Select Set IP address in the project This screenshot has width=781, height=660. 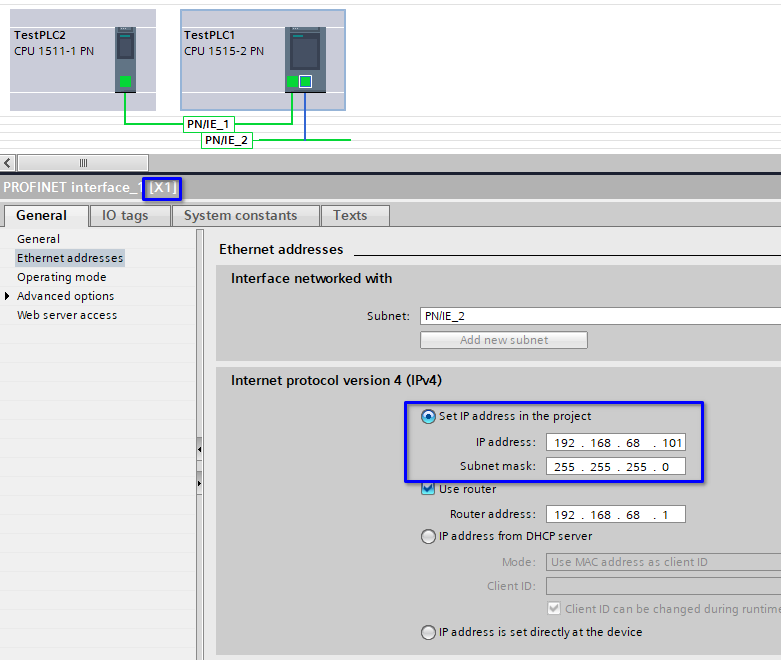pos(428,416)
